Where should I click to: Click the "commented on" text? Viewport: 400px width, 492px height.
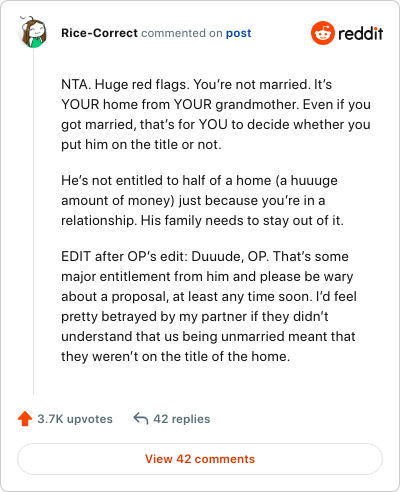pyautogui.click(x=182, y=33)
